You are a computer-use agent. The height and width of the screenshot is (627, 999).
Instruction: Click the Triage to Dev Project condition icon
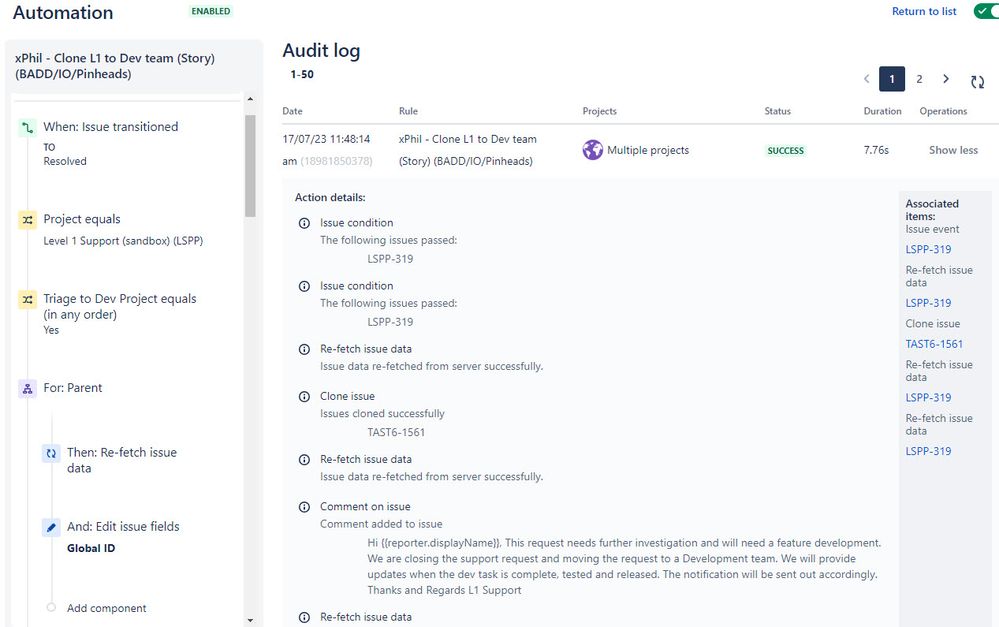point(27,299)
